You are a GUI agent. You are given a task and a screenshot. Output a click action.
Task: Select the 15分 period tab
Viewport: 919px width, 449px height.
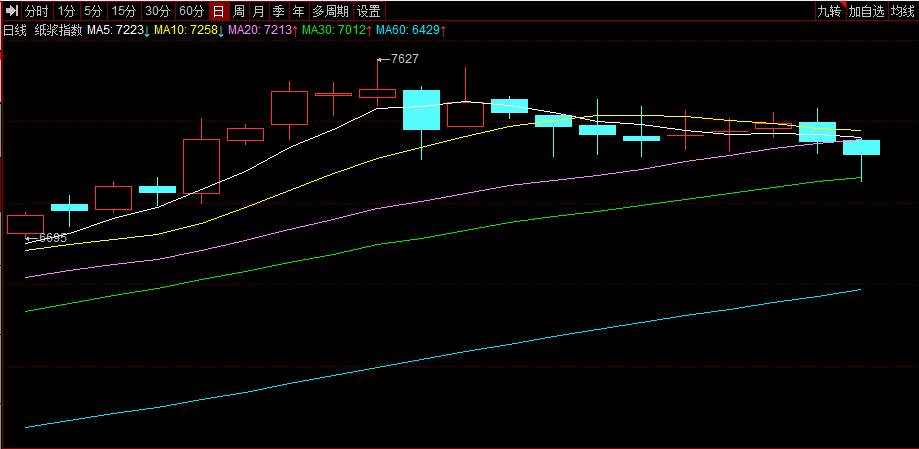[x=124, y=11]
